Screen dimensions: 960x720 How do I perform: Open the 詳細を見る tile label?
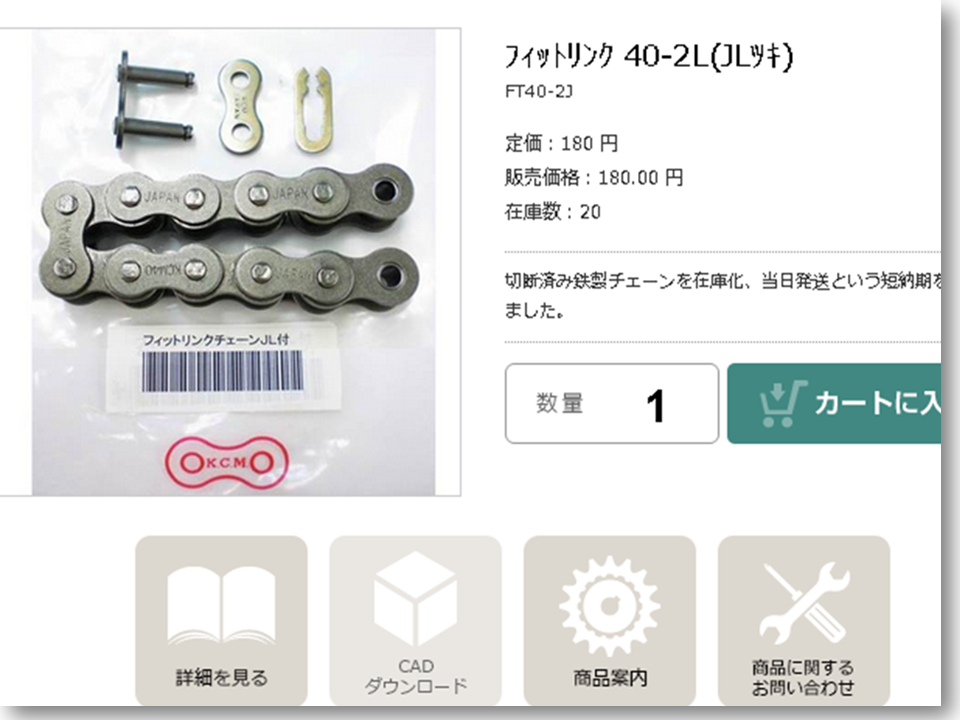pyautogui.click(x=221, y=678)
